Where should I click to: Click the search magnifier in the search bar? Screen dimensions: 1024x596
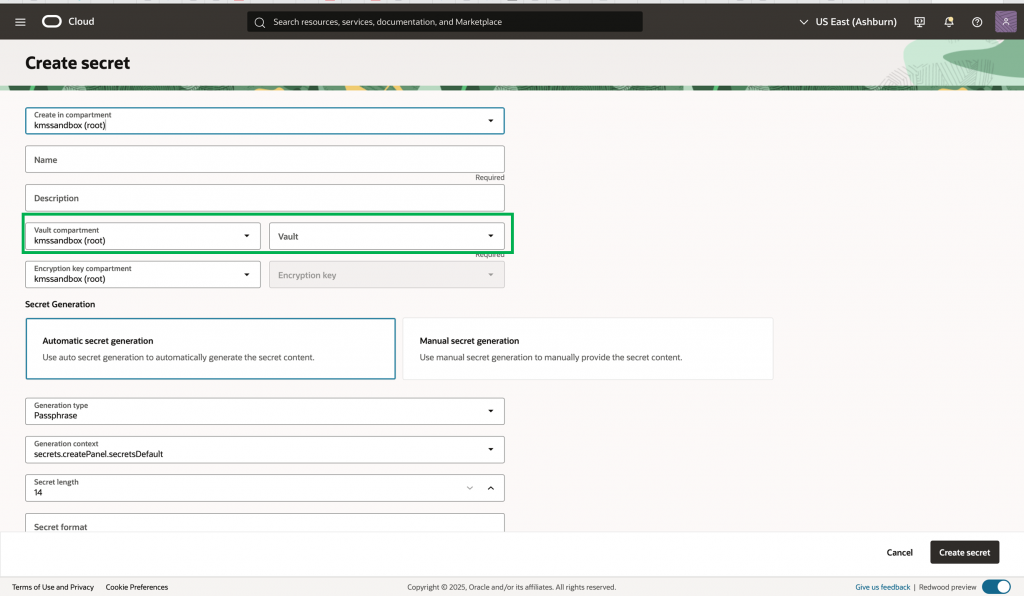pos(259,21)
